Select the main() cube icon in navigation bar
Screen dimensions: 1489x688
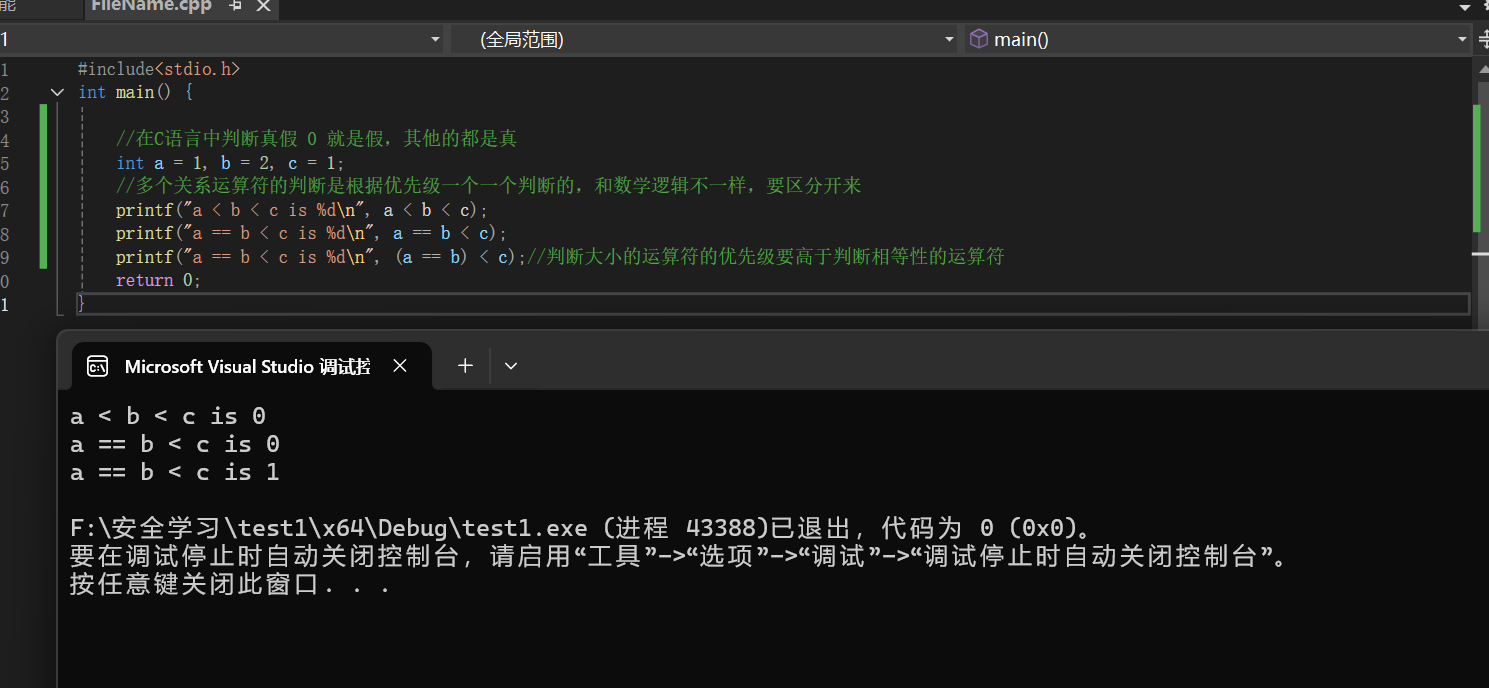(x=978, y=39)
